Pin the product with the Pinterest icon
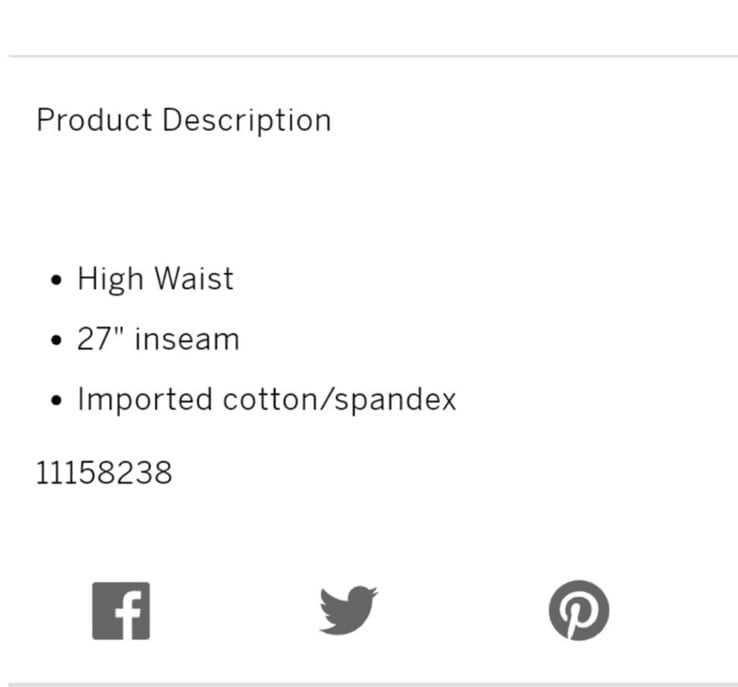Screen dimensions: 738x687 click(x=579, y=610)
